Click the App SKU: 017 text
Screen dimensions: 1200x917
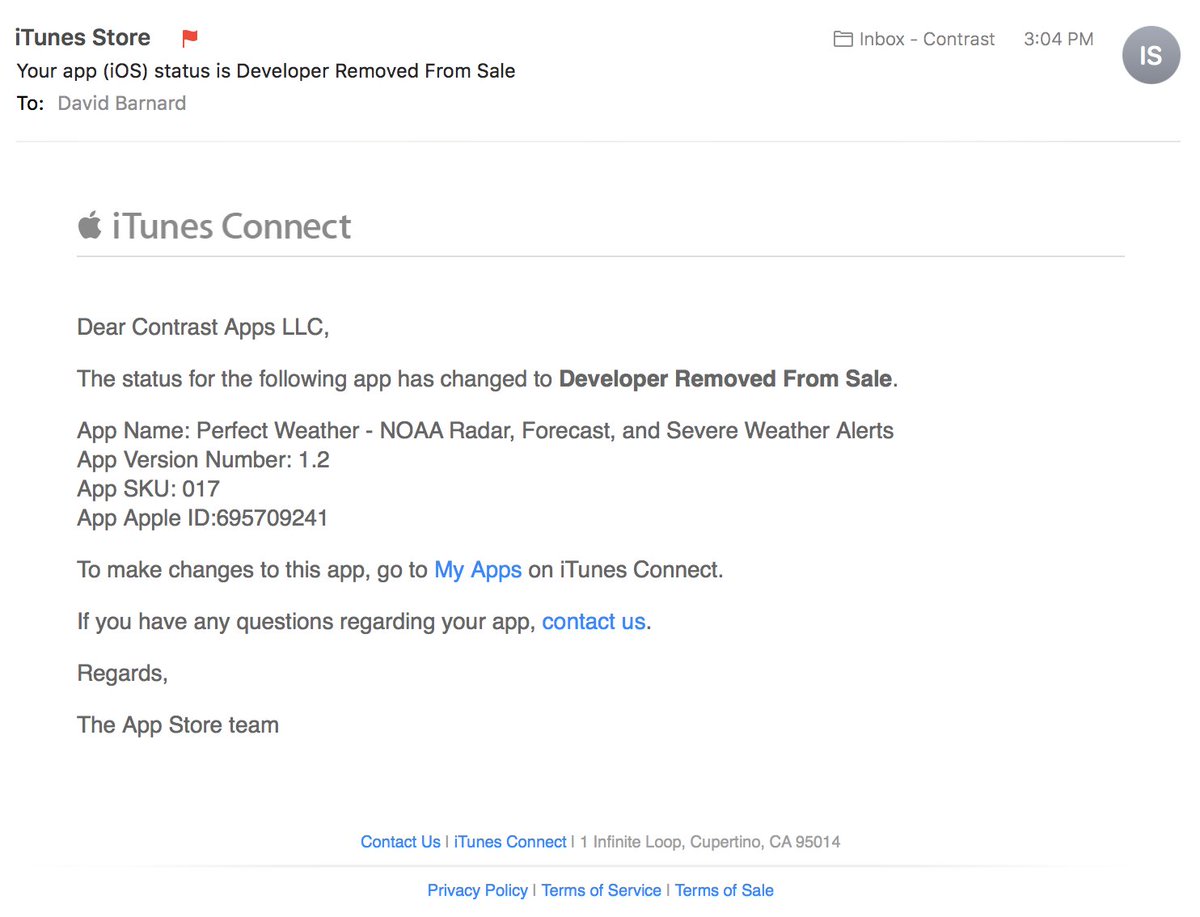coord(148,489)
